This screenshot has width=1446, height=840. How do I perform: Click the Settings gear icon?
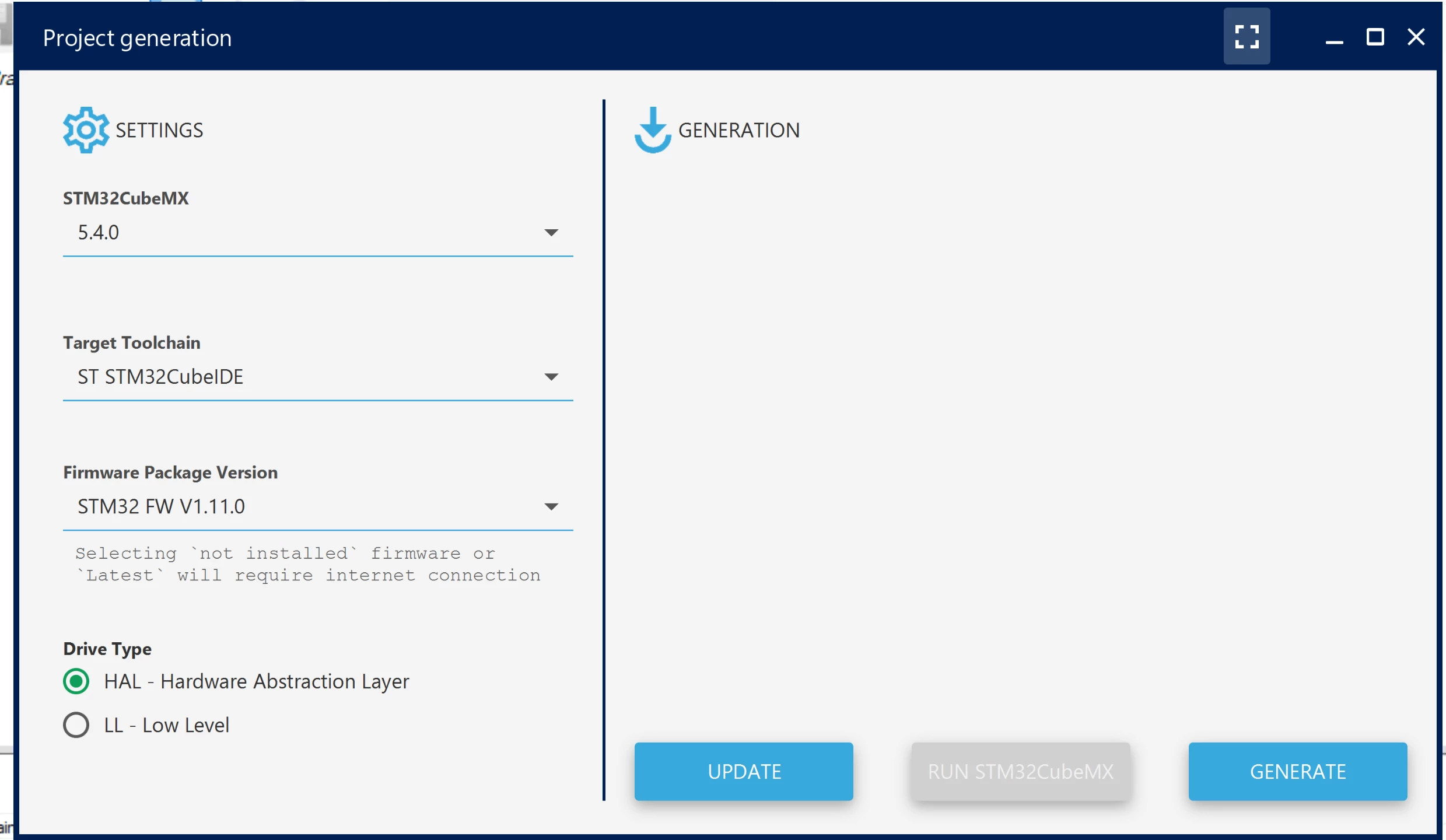coord(86,130)
